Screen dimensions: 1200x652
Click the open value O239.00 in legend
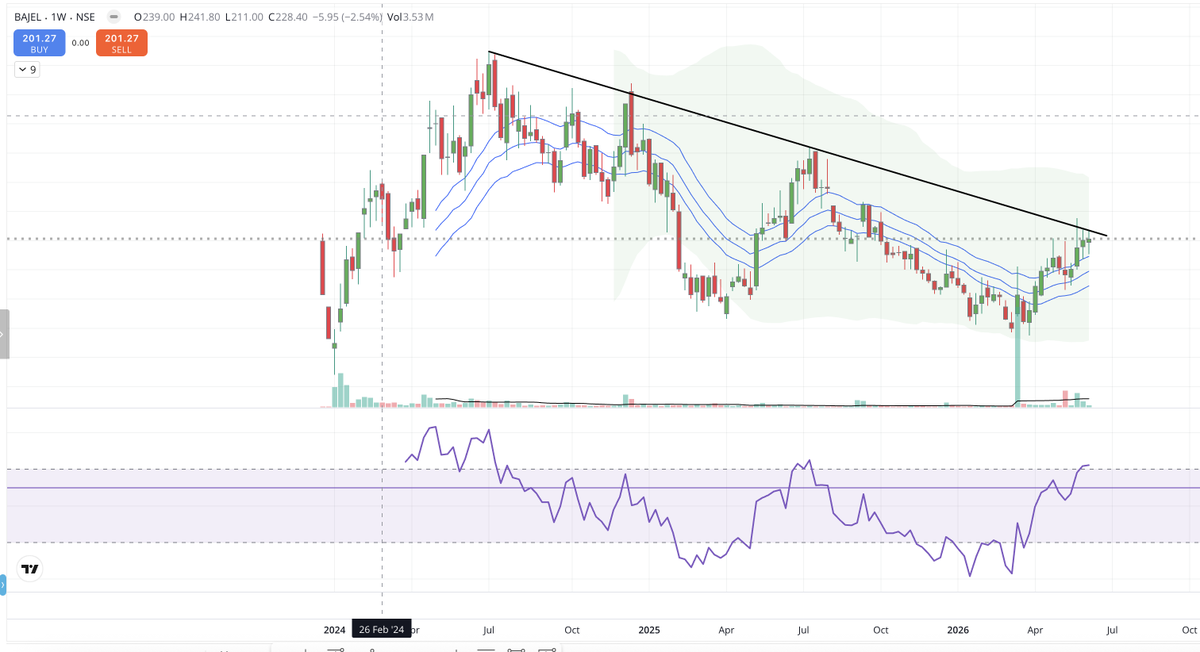[x=153, y=17]
